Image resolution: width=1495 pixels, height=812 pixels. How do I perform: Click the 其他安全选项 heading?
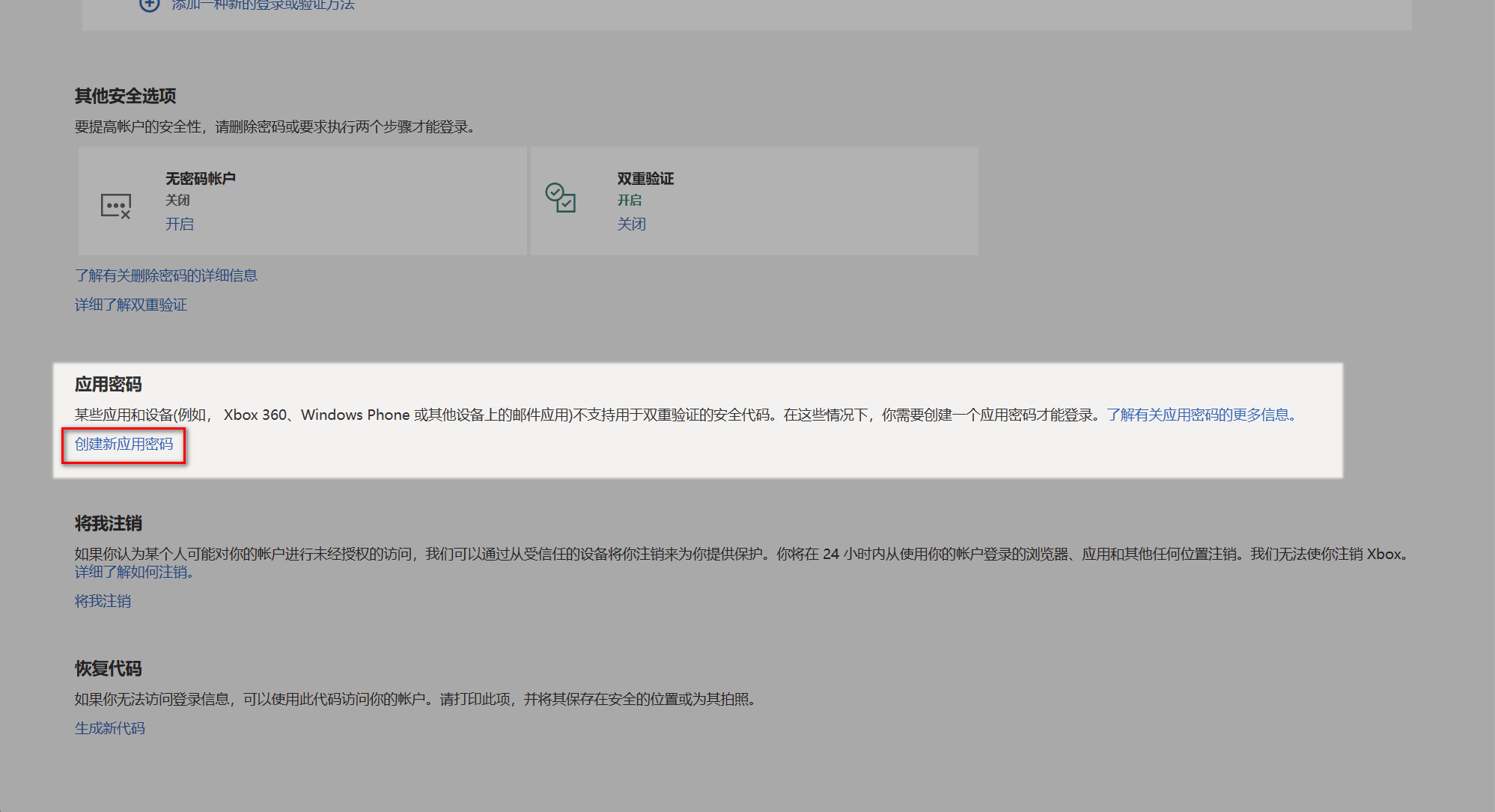(x=125, y=96)
